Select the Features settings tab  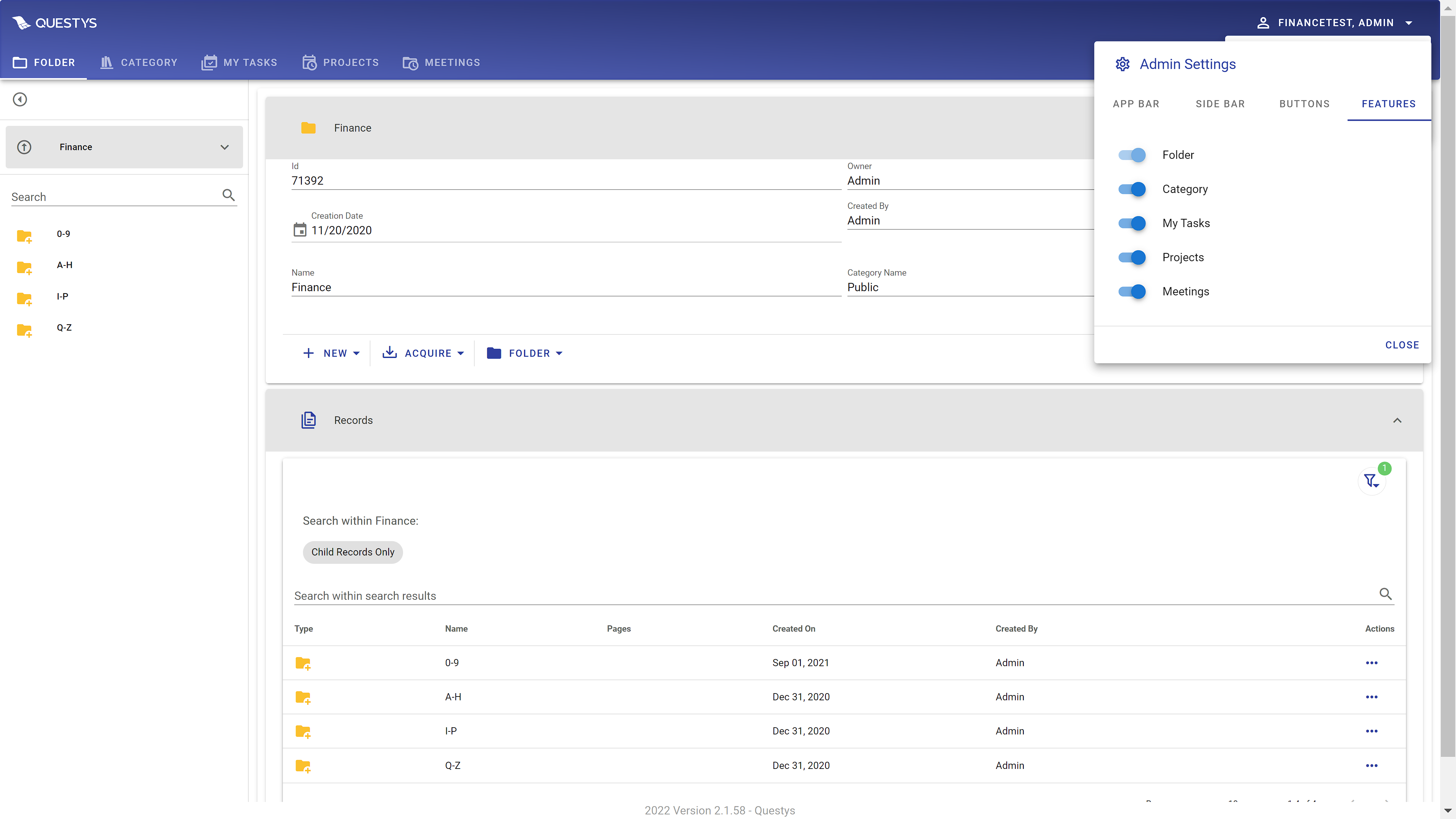click(1389, 104)
